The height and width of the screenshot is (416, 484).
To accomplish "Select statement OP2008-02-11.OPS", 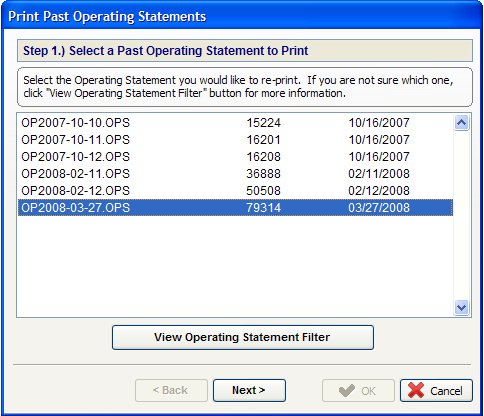I will [x=235, y=174].
